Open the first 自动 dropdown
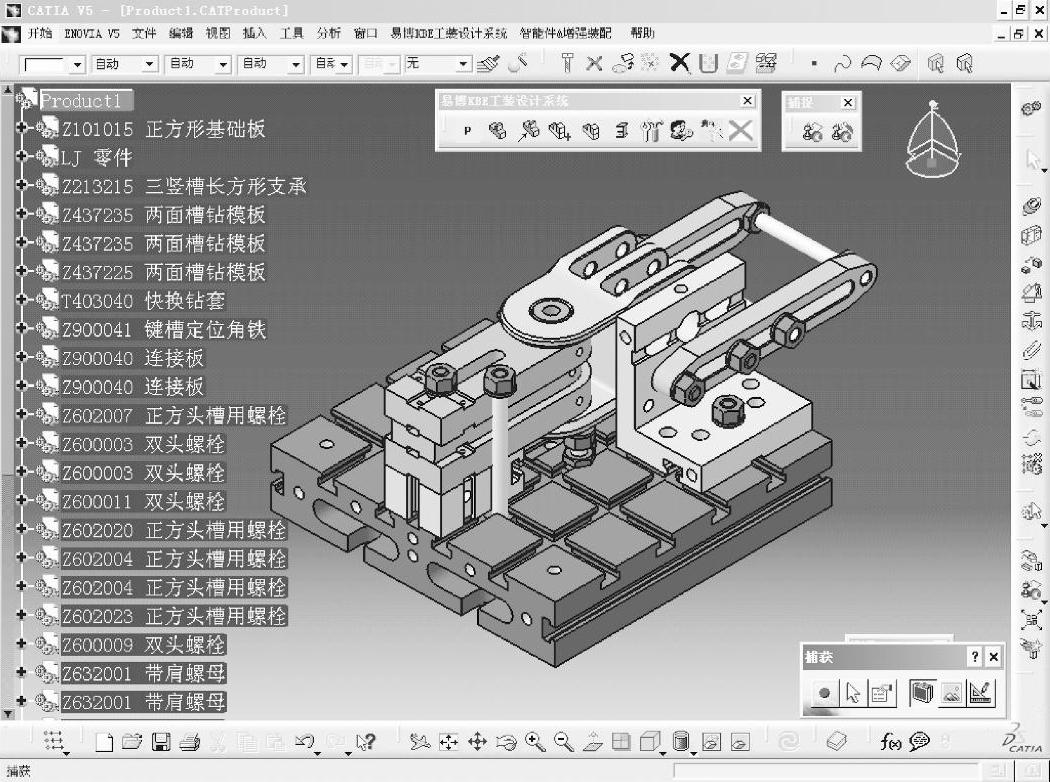 click(149, 64)
